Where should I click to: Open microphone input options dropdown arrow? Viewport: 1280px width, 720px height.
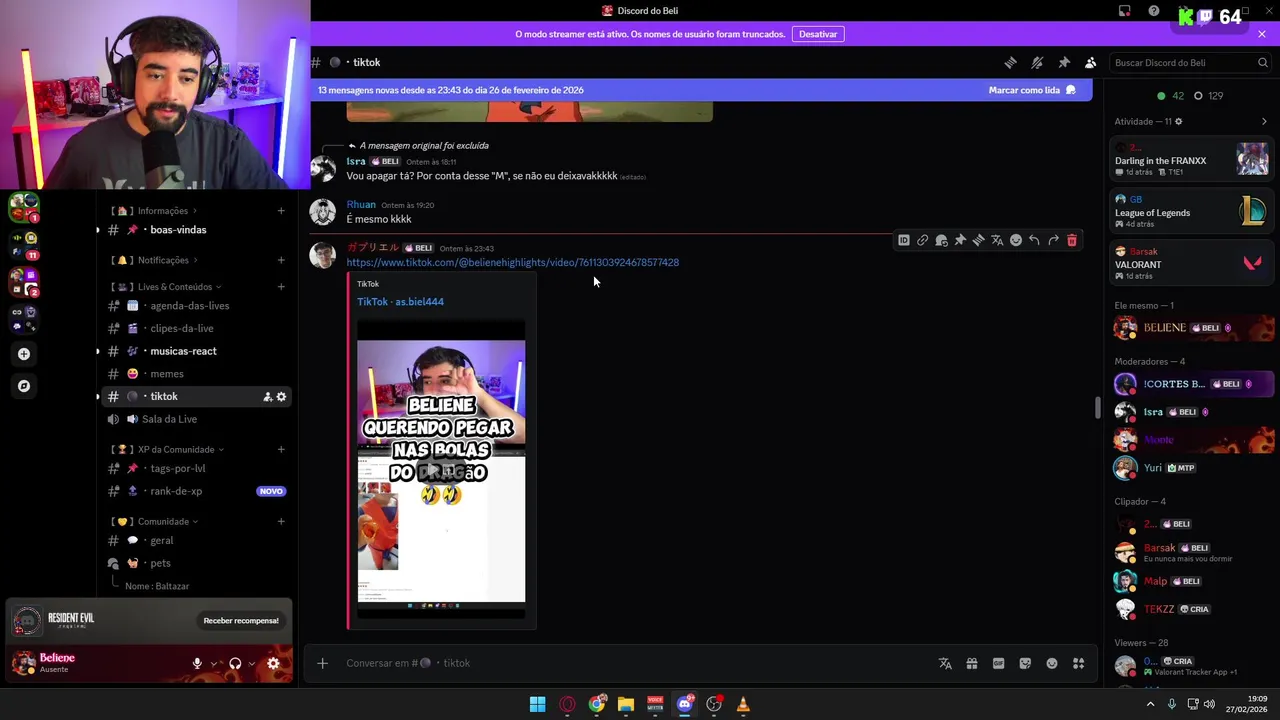(x=214, y=663)
